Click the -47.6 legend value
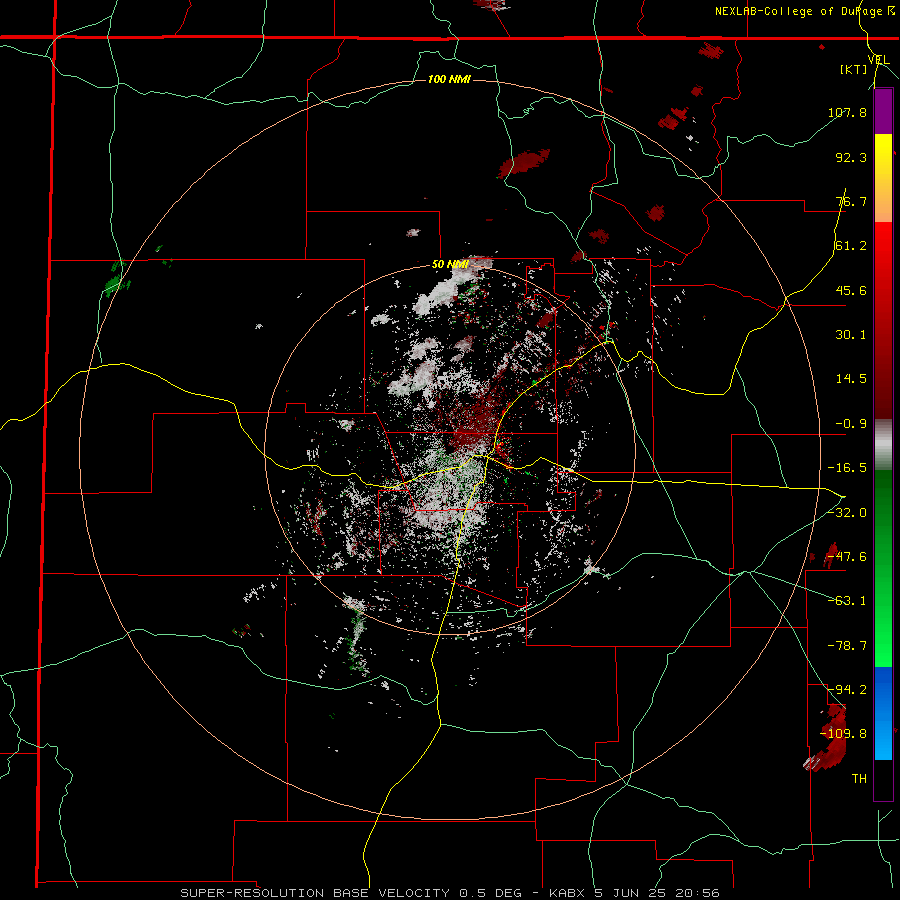Image resolution: width=900 pixels, height=900 pixels. 847,557
